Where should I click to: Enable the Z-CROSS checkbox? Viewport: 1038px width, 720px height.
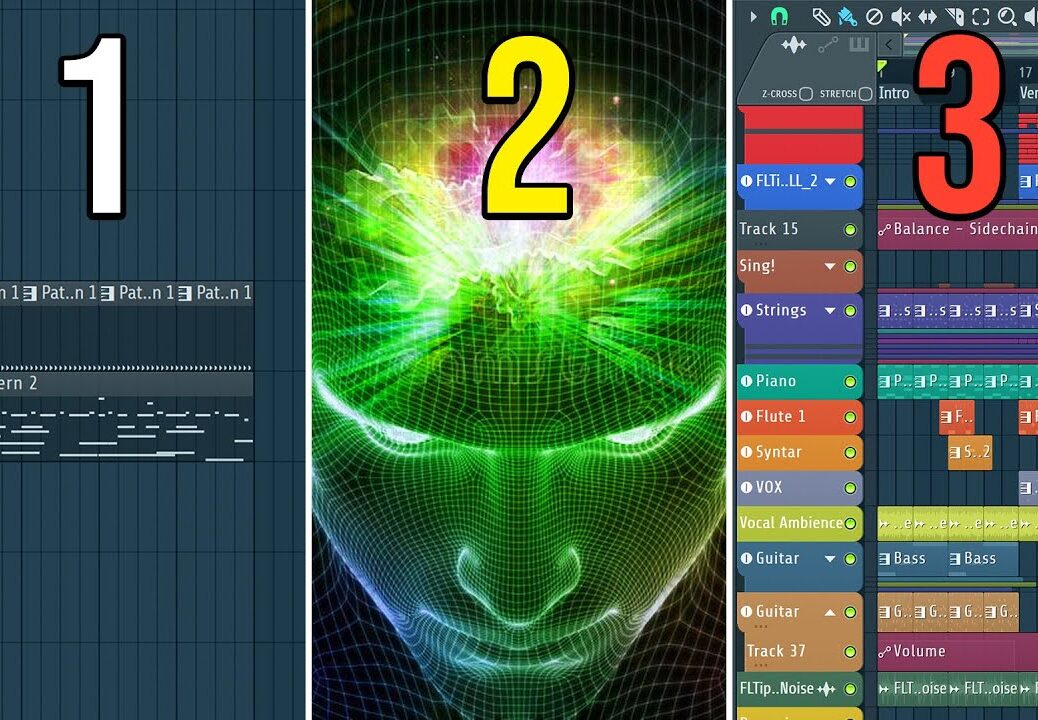pos(806,94)
